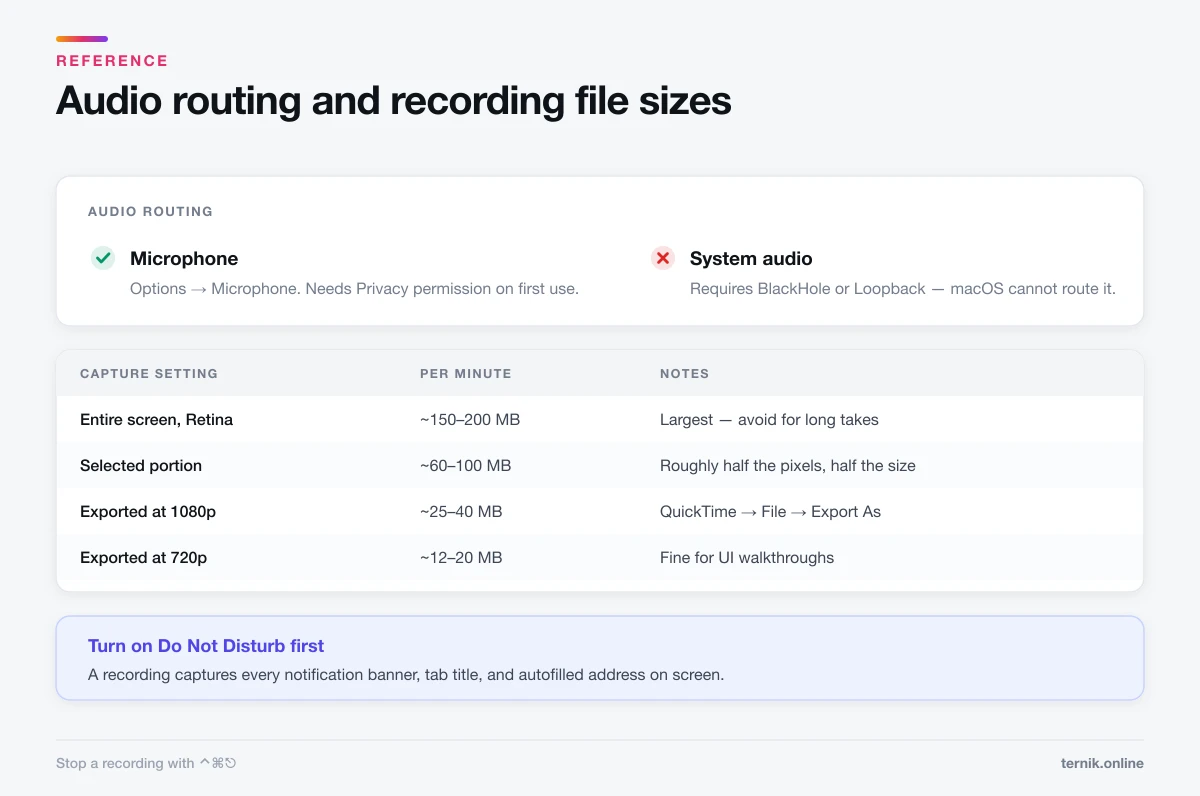Select the System audio heading

(751, 258)
